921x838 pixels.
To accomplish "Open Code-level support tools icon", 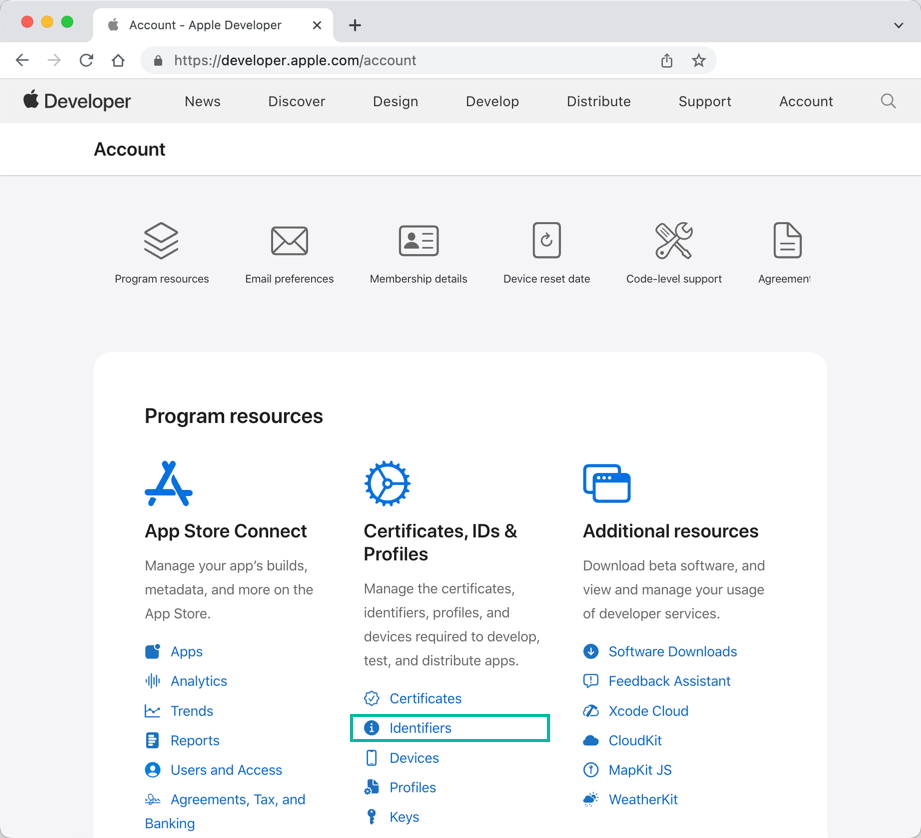I will point(673,241).
